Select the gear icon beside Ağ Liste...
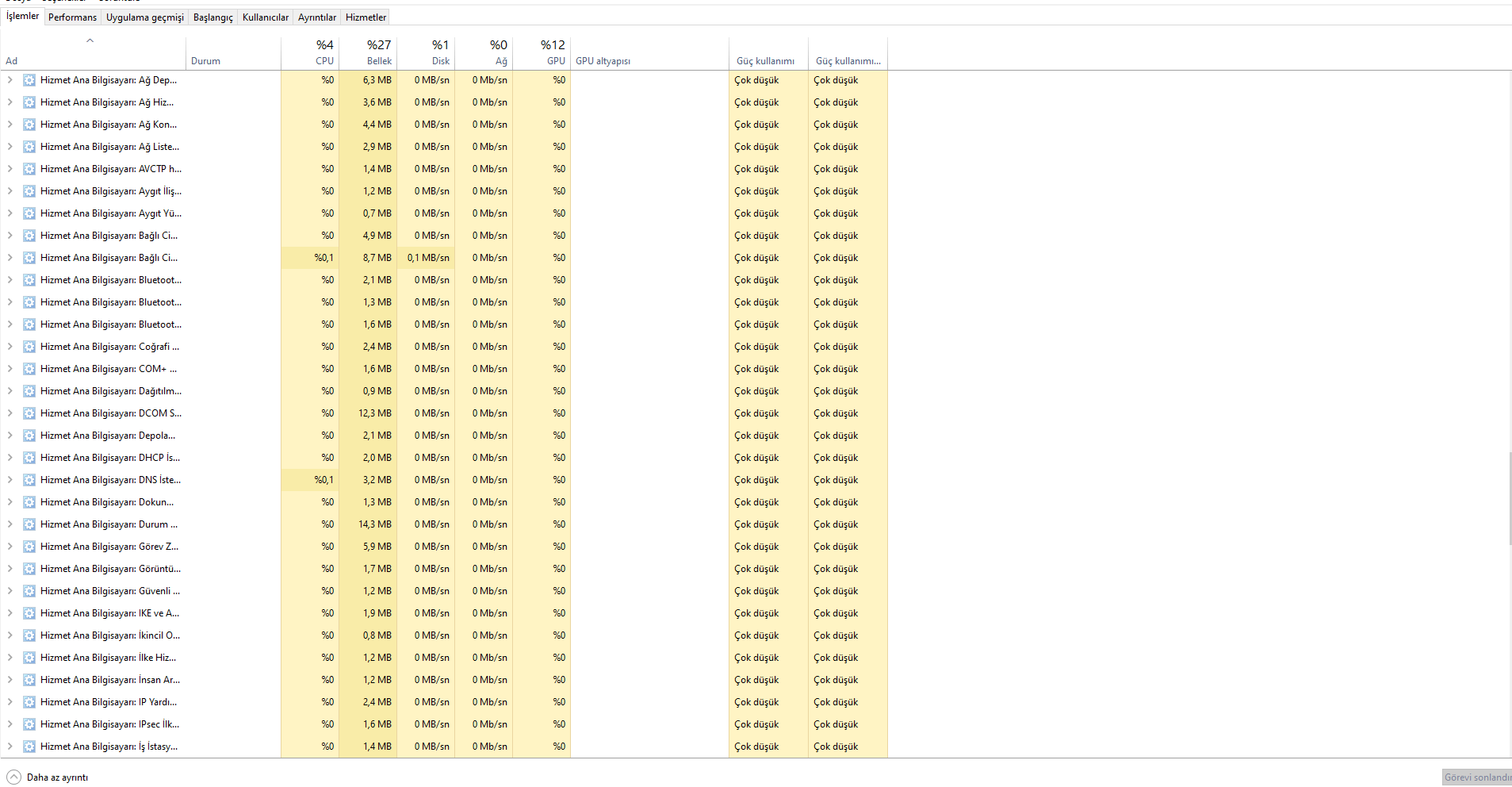This screenshot has width=1512, height=787. [x=29, y=147]
